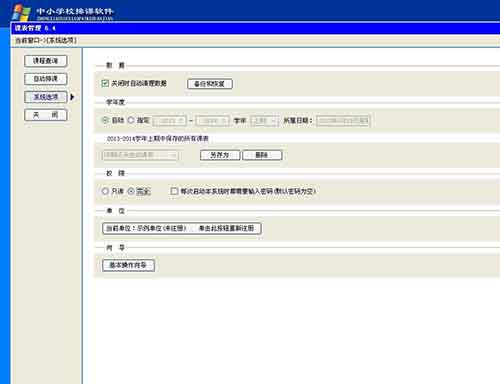
Task: Toggle the 关闭时自动清理数据 checkbox
Action: (105, 83)
